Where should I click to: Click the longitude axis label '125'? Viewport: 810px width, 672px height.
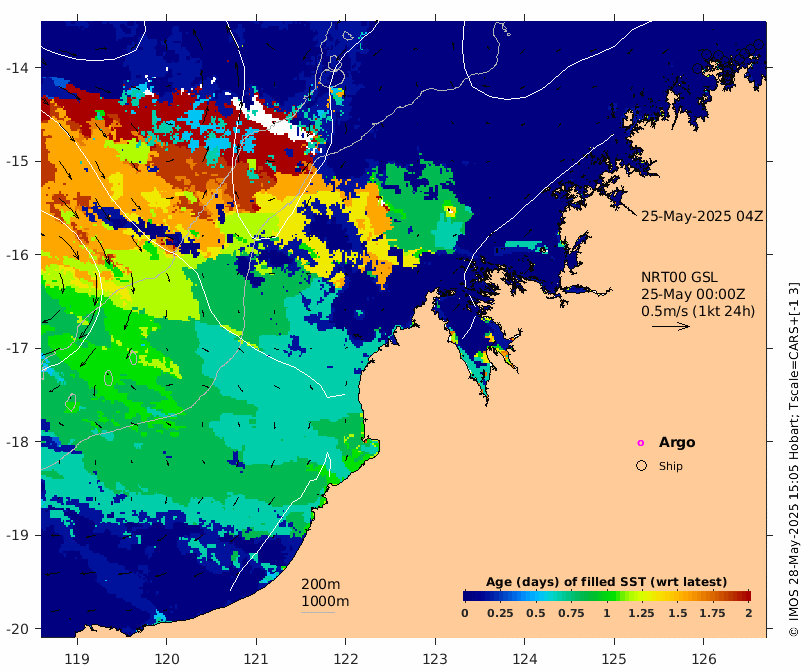tap(614, 659)
